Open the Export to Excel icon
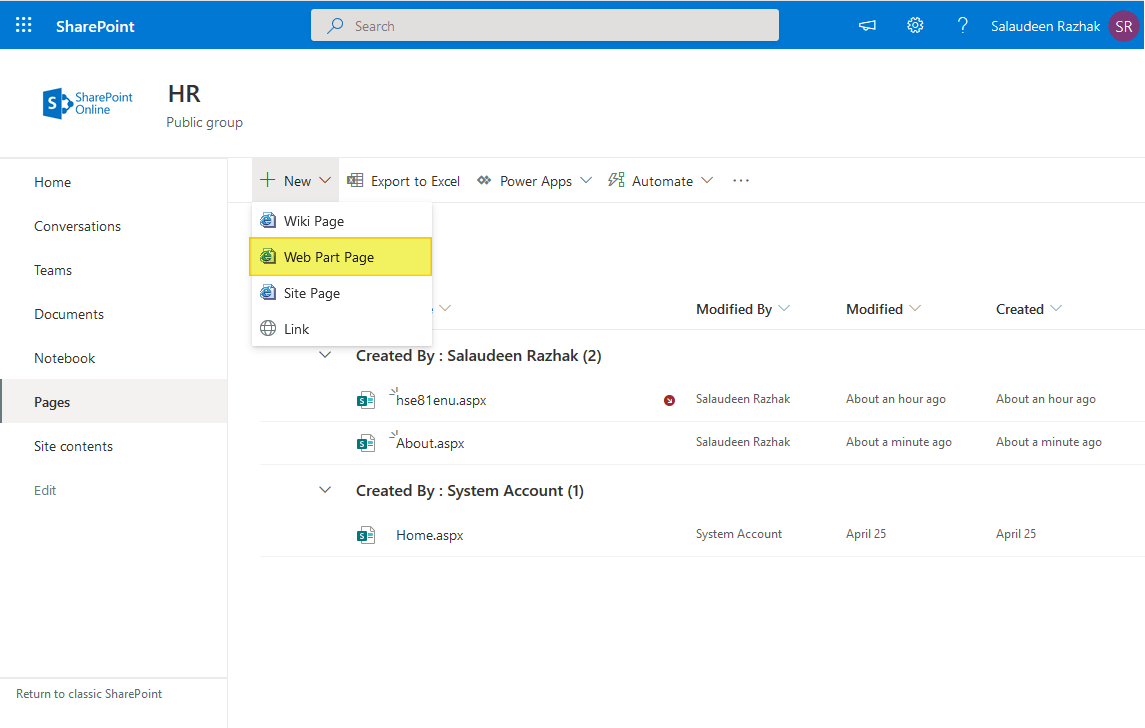The height and width of the screenshot is (728, 1145). 355,180
